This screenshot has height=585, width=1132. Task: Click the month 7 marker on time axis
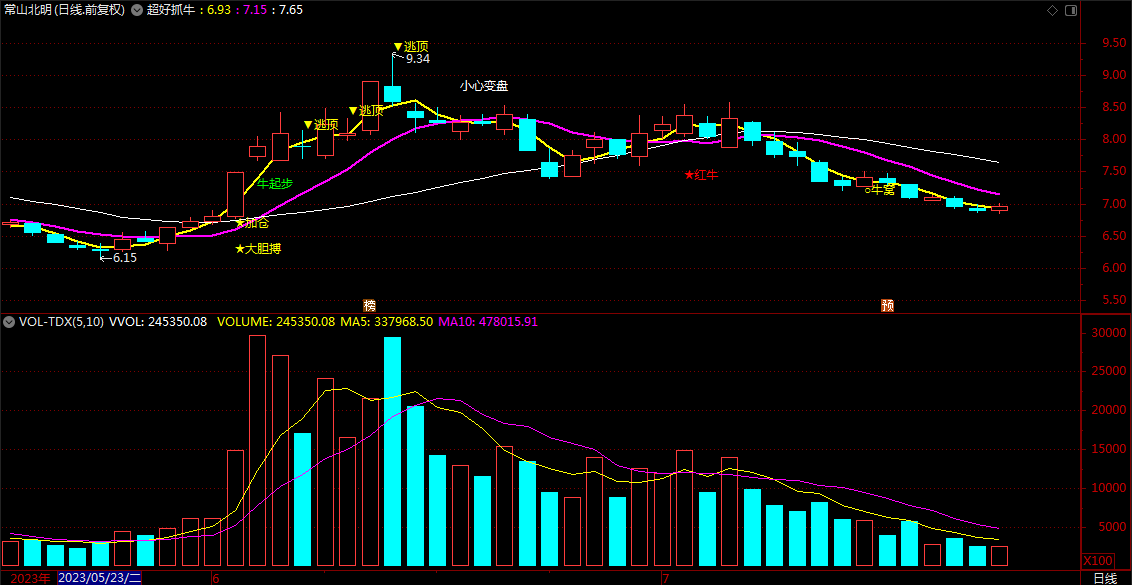(x=666, y=578)
